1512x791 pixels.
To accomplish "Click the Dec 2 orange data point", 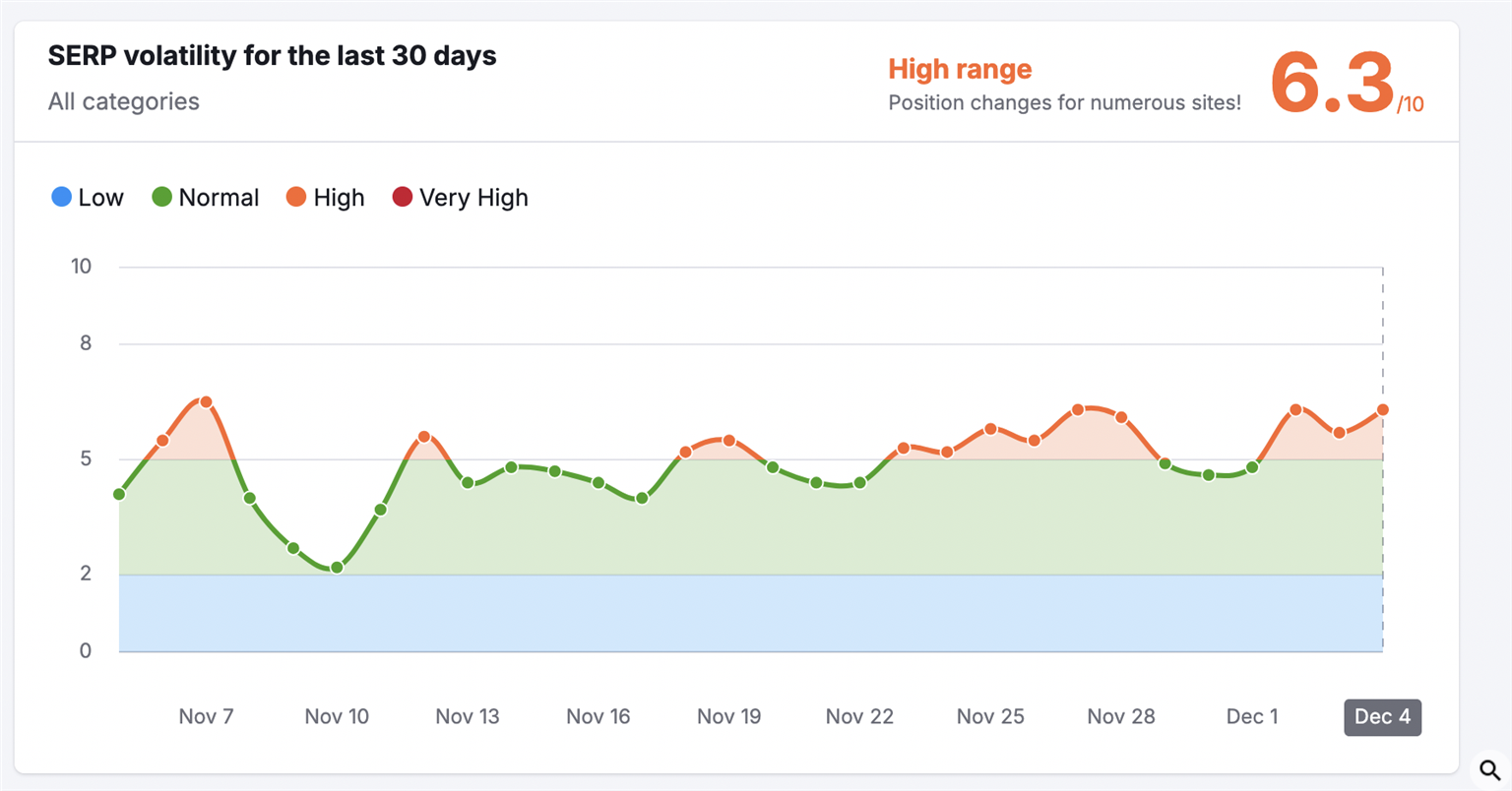I will point(1295,409).
